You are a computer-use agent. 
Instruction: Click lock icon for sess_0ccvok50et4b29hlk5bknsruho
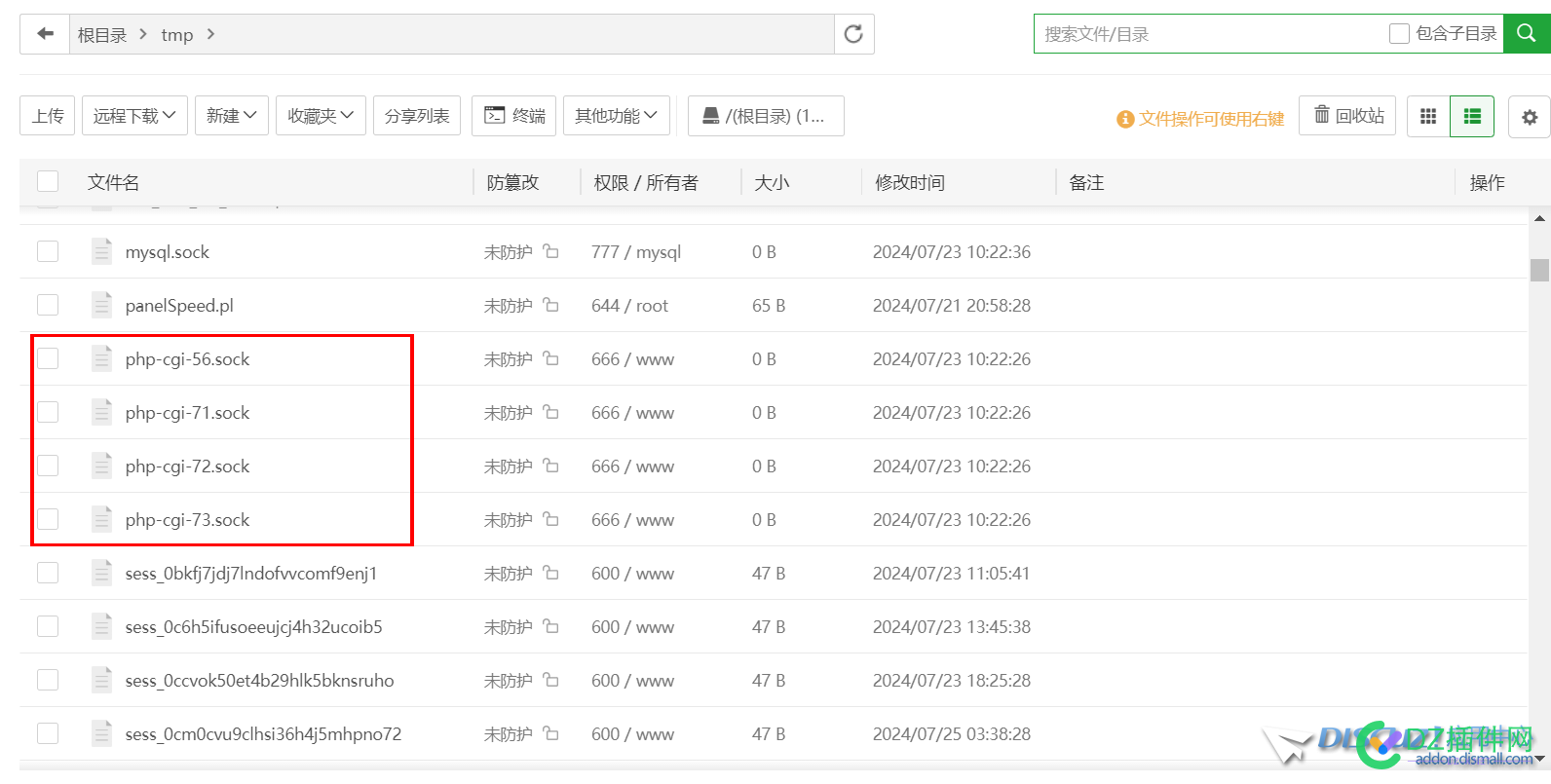(x=550, y=680)
